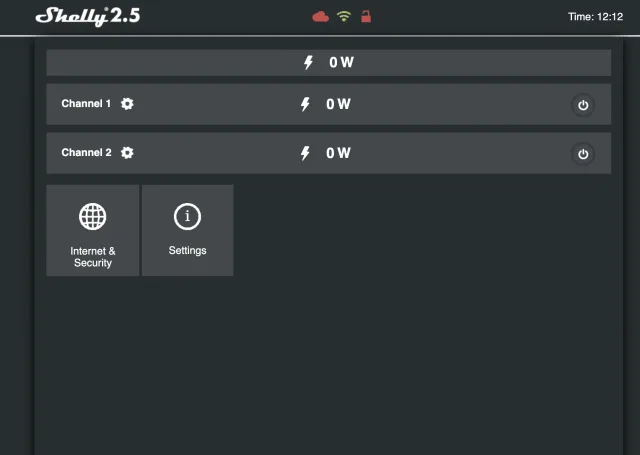Image resolution: width=640 pixels, height=455 pixels.
Task: Click the info icon above Settings
Action: point(187,216)
